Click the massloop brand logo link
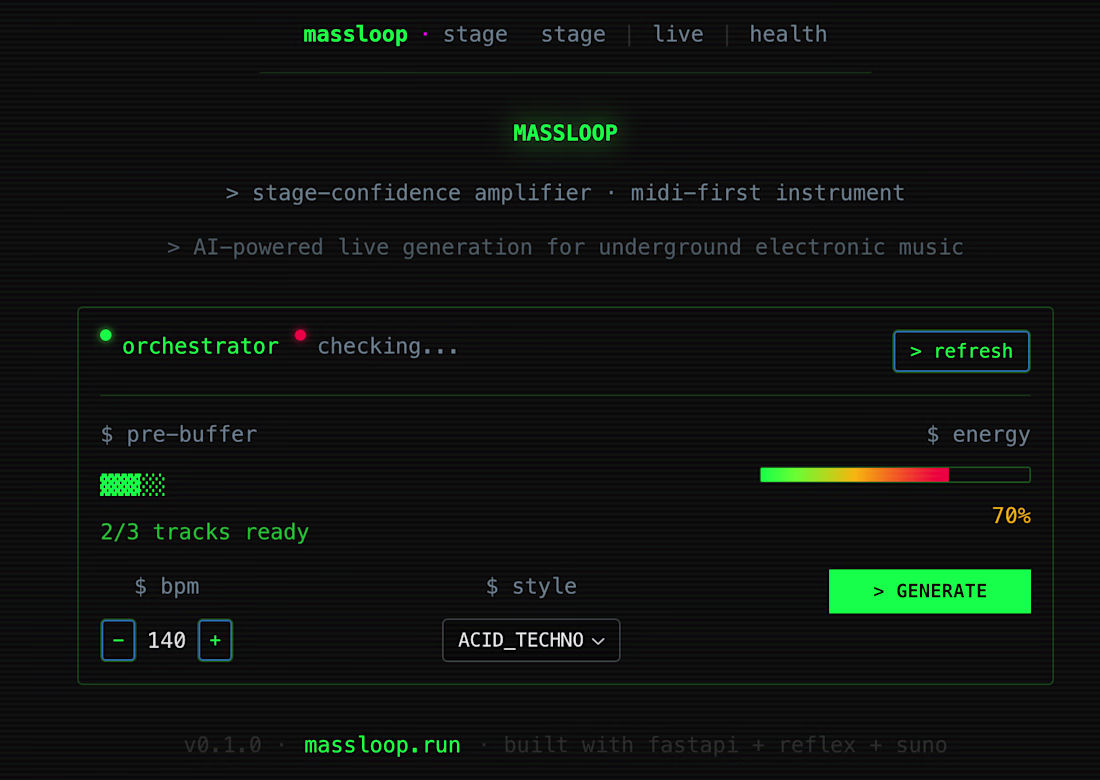Viewport: 1100px width, 780px height. point(355,34)
